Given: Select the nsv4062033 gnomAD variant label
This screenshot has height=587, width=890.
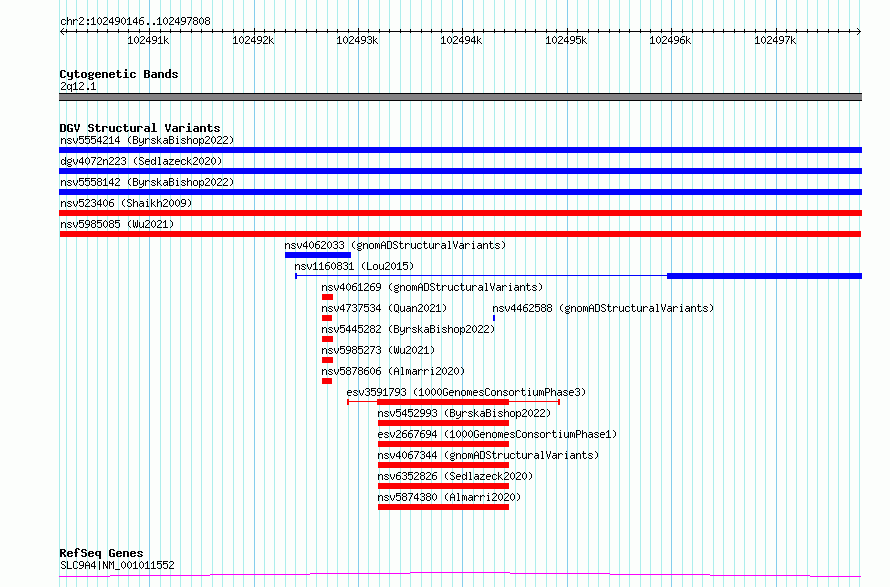Looking at the screenshot, I should [395, 245].
